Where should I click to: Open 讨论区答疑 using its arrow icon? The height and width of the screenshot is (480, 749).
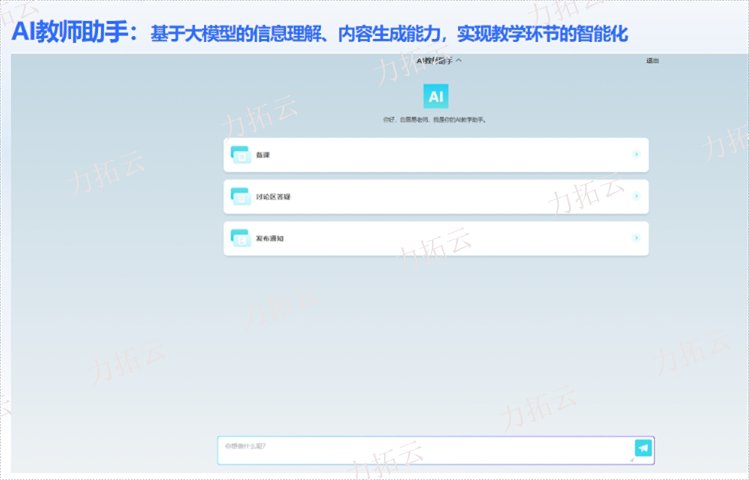tap(636, 196)
